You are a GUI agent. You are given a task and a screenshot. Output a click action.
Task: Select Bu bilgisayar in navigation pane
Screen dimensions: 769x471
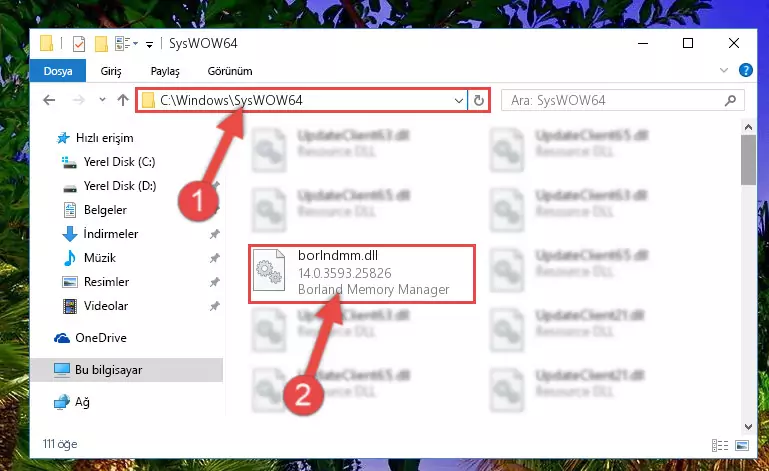click(127, 370)
